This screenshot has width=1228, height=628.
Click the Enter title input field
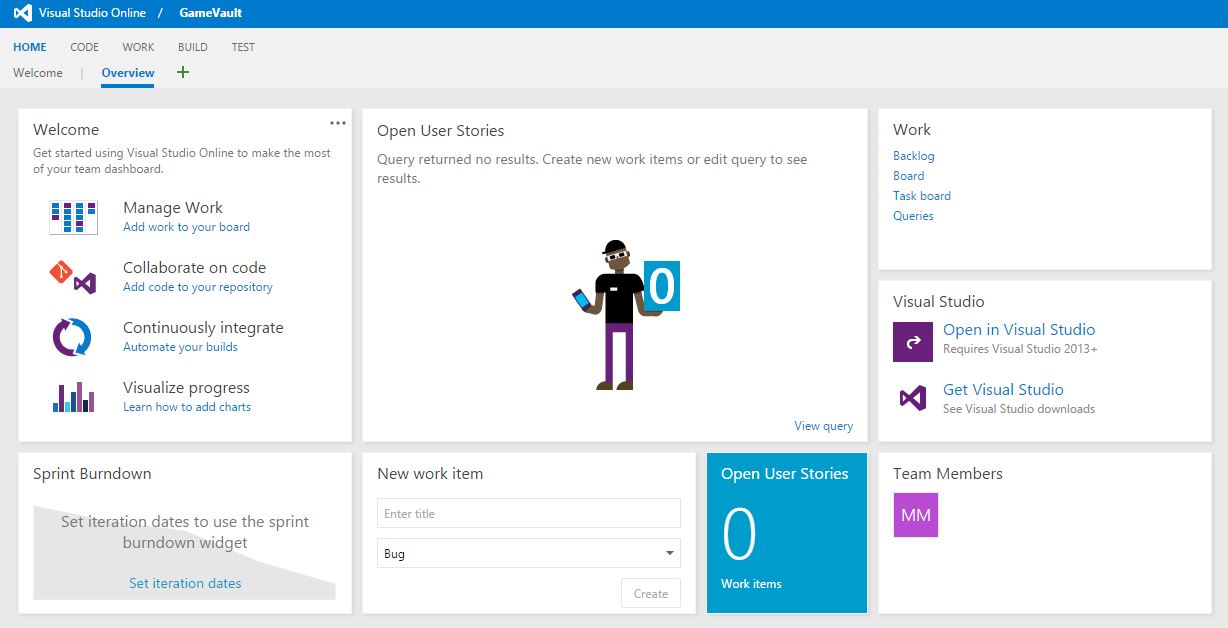click(x=528, y=513)
